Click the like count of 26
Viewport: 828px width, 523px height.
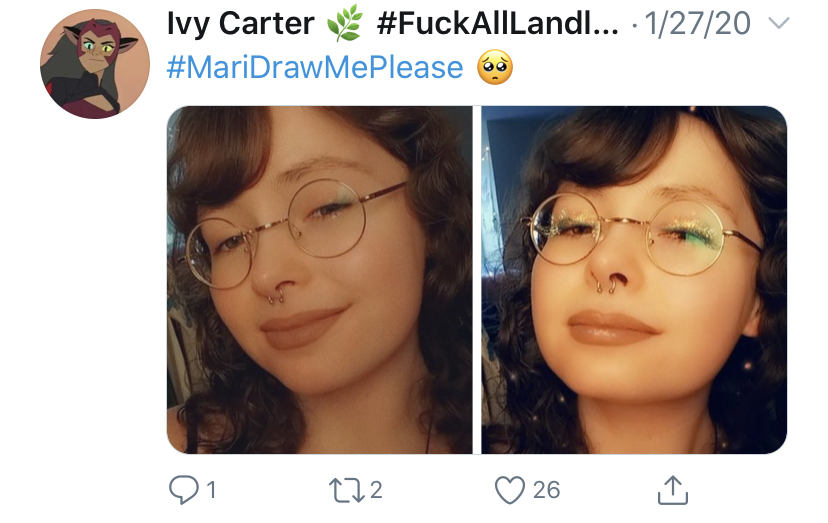click(546, 490)
